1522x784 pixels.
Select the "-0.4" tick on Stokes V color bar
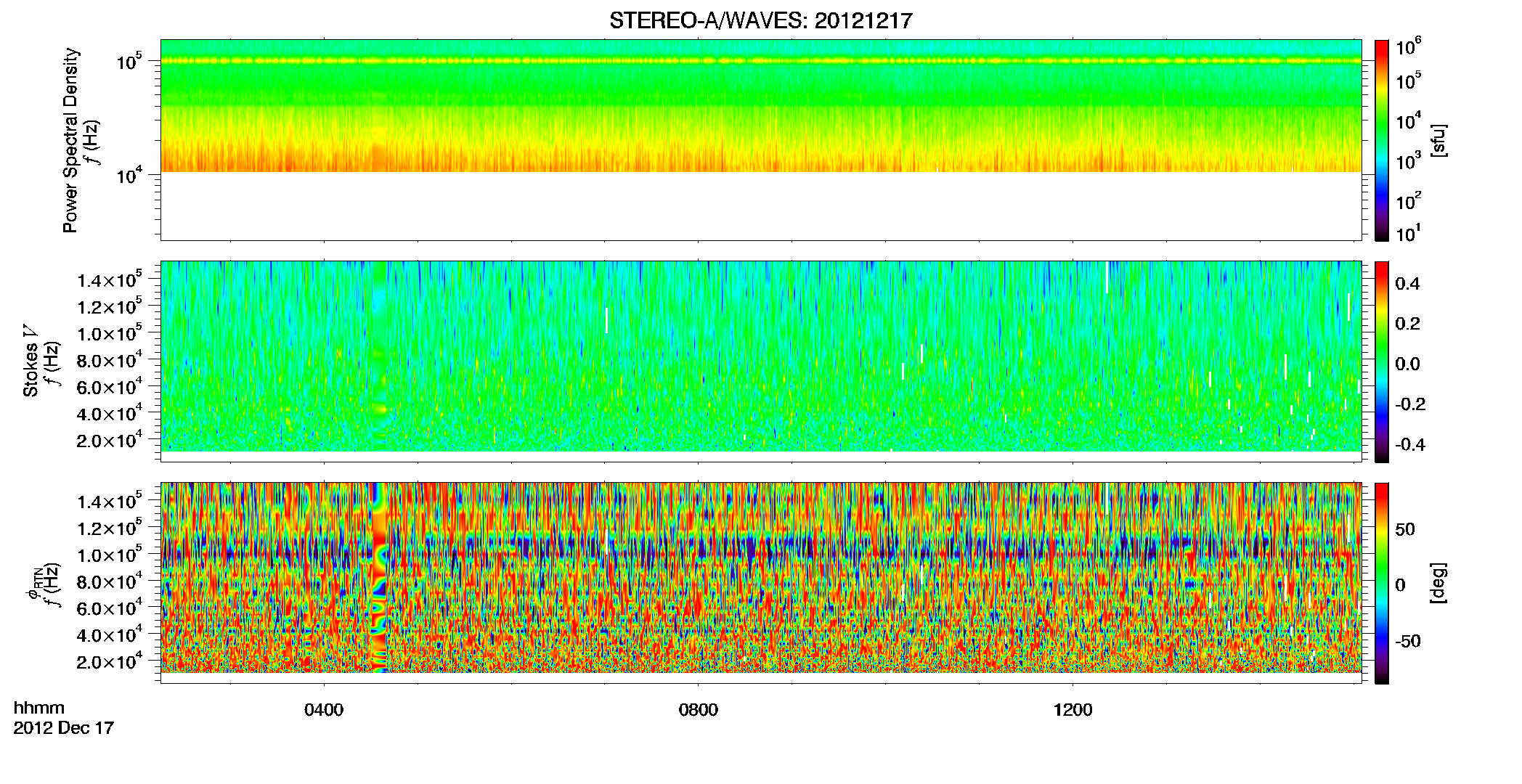tap(1410, 444)
